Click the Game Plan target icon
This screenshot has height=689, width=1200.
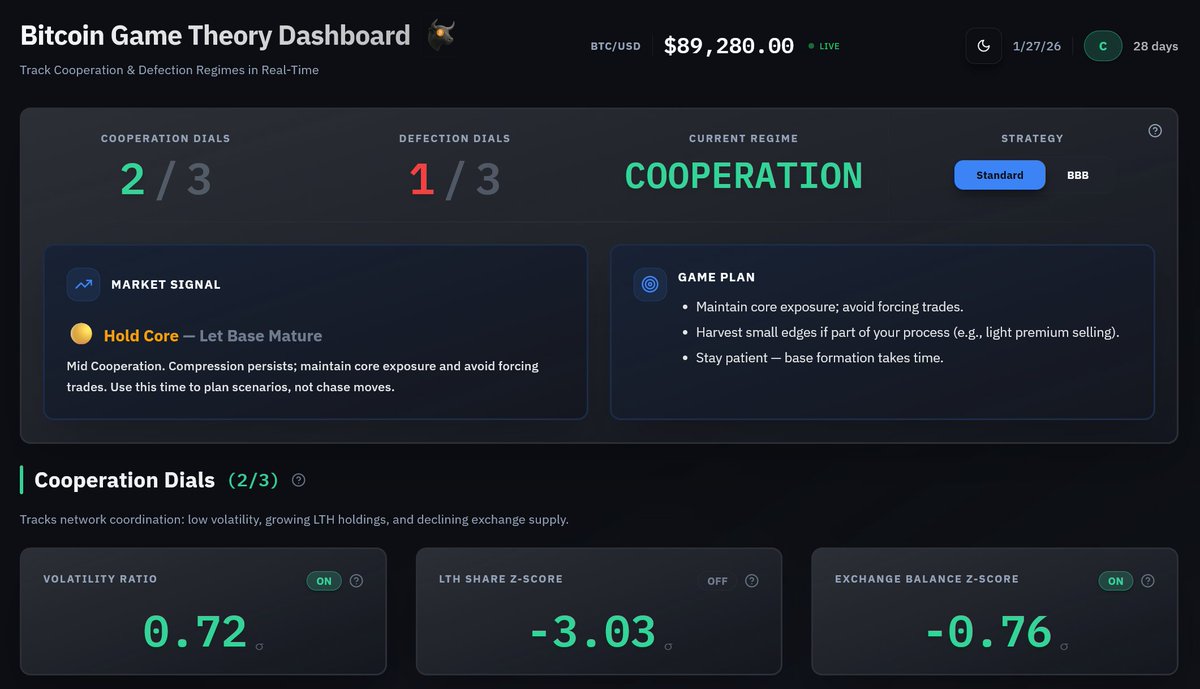tap(650, 285)
